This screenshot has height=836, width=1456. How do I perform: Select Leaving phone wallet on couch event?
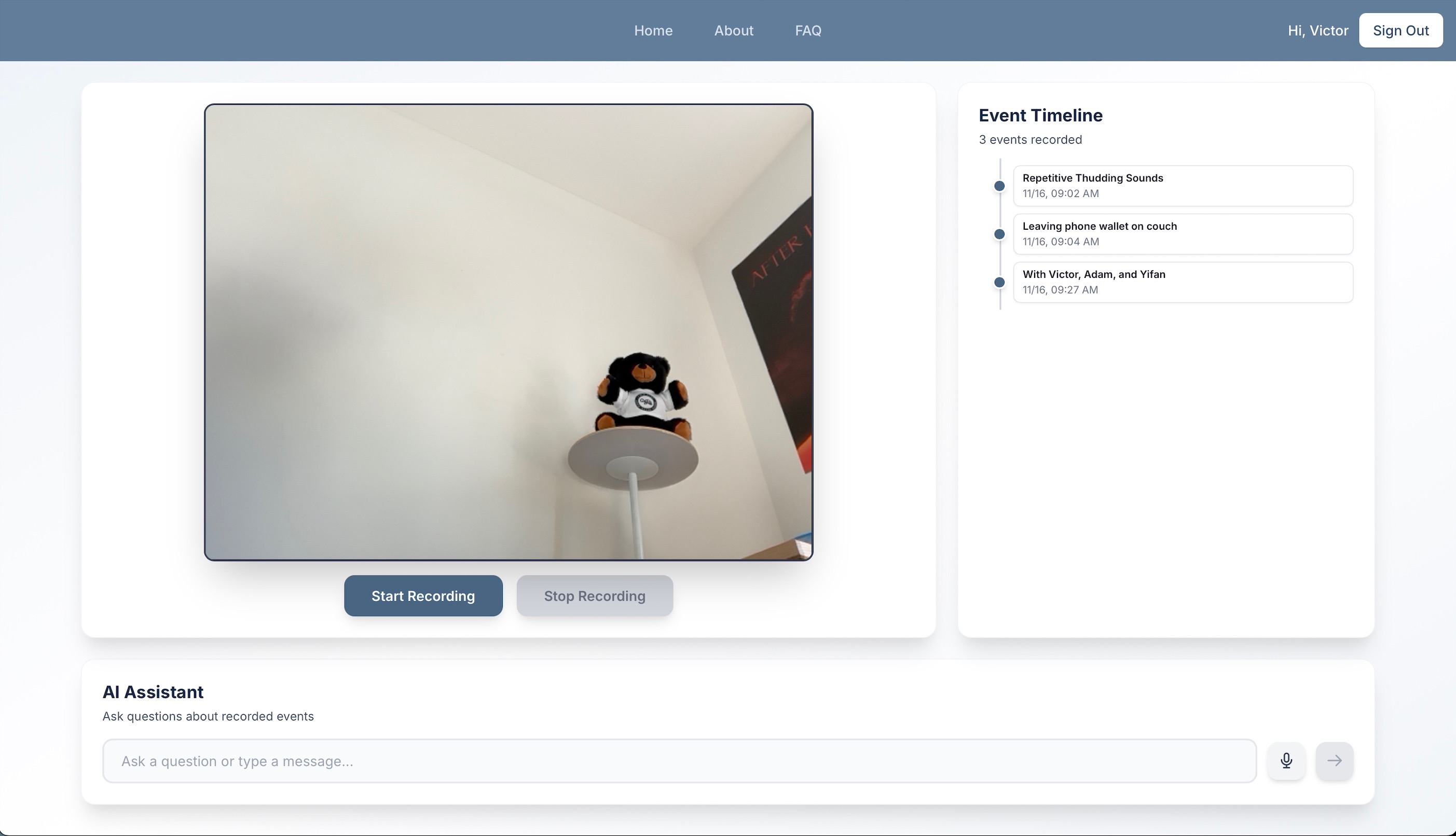pos(1183,234)
